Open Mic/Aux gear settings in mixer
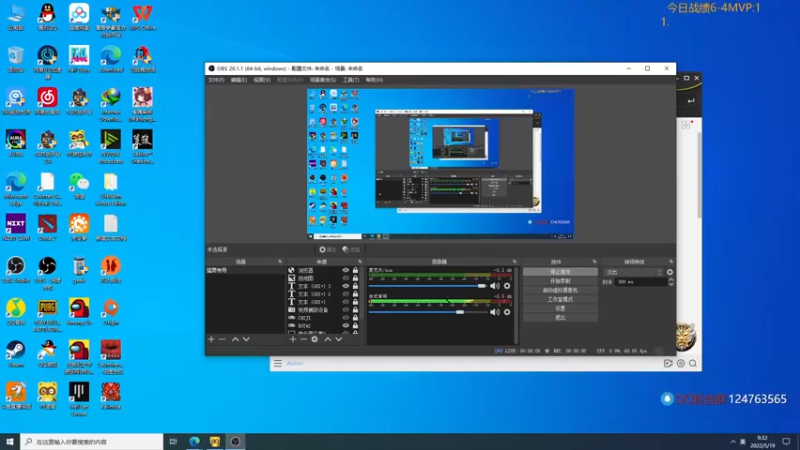Image resolution: width=800 pixels, height=450 pixels. tap(507, 286)
